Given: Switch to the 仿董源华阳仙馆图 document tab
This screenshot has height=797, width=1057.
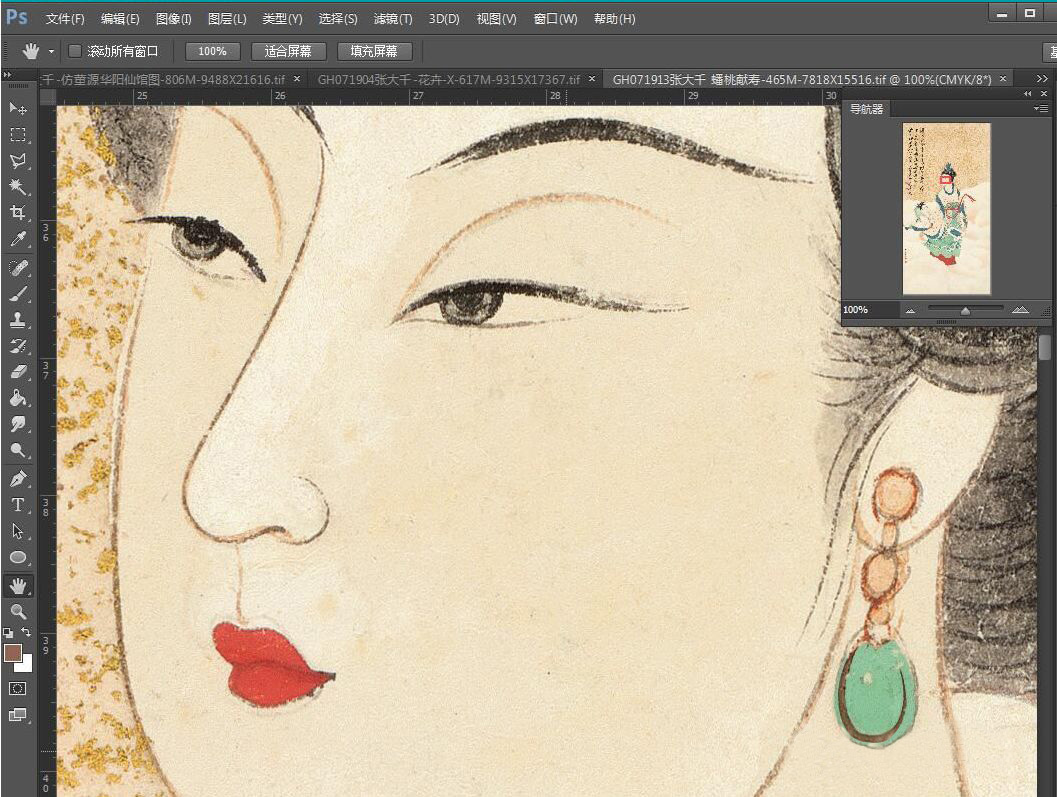Looking at the screenshot, I should [x=162, y=80].
